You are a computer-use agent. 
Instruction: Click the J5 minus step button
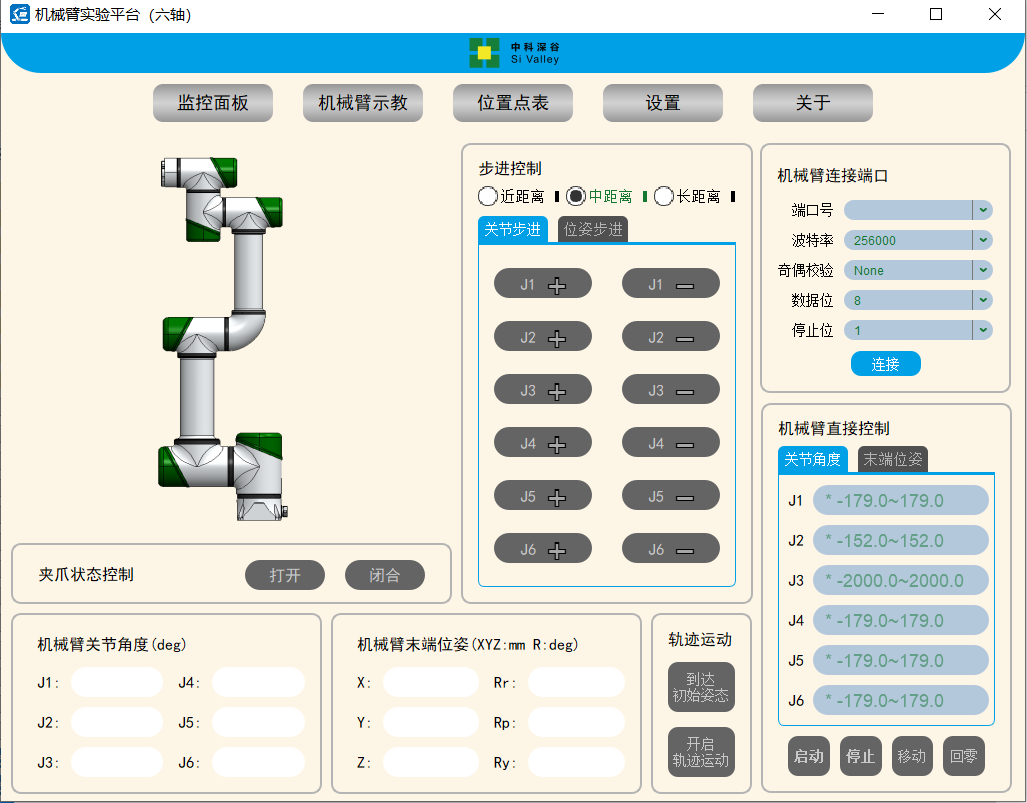[x=671, y=496]
